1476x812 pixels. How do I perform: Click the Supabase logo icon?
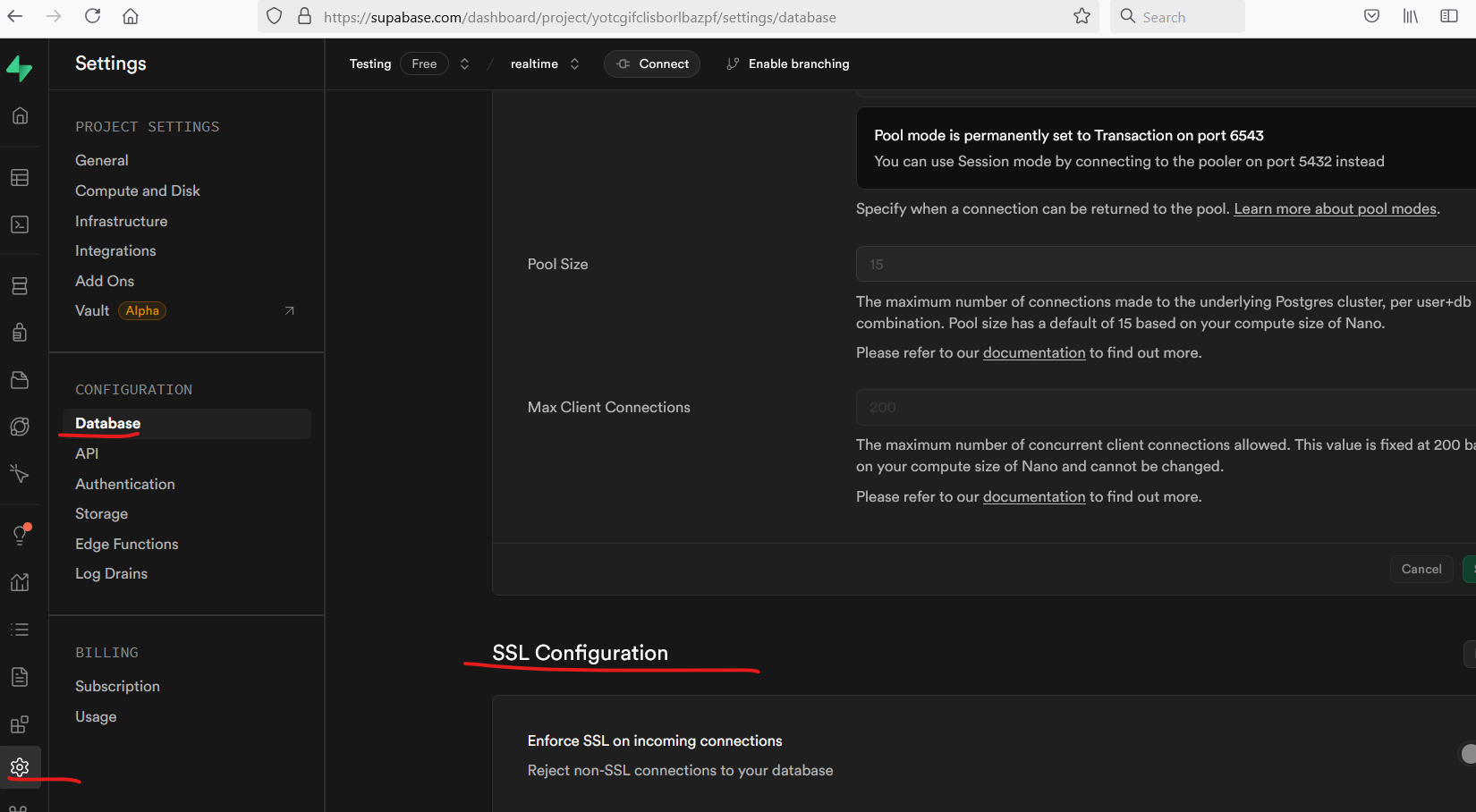tap(19, 68)
